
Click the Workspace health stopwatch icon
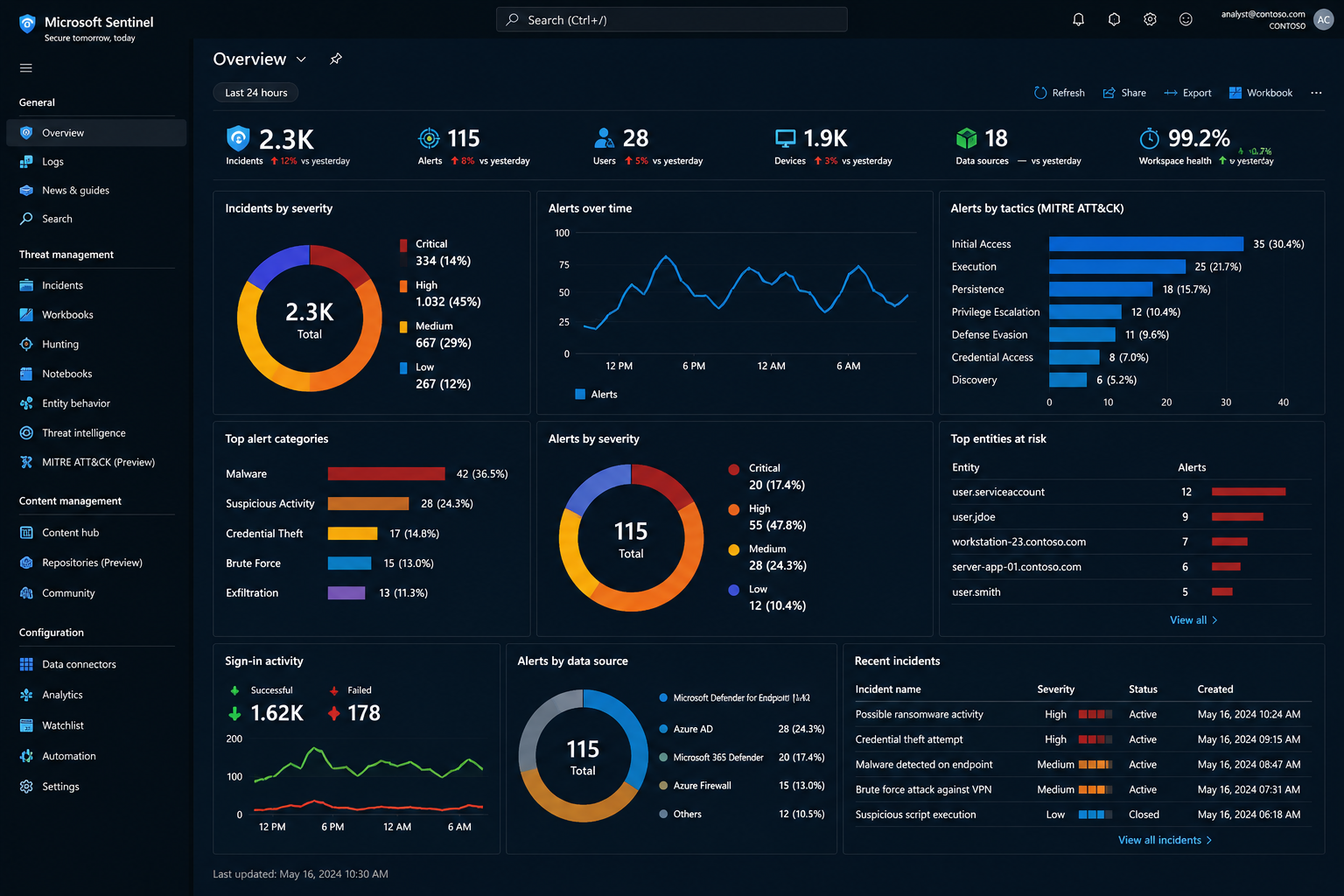click(1149, 138)
